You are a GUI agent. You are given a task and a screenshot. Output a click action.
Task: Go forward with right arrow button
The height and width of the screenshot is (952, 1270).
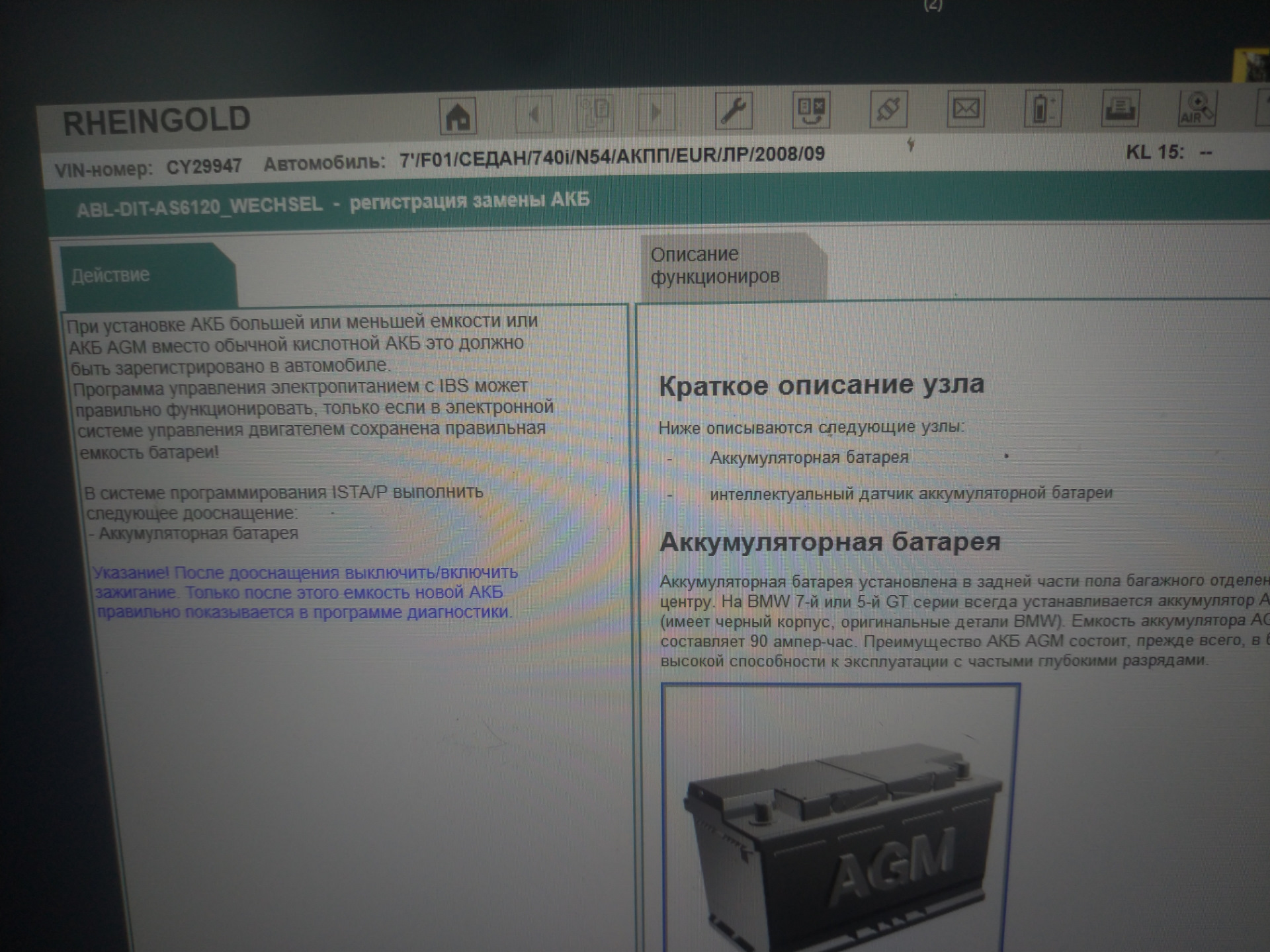coord(656,112)
